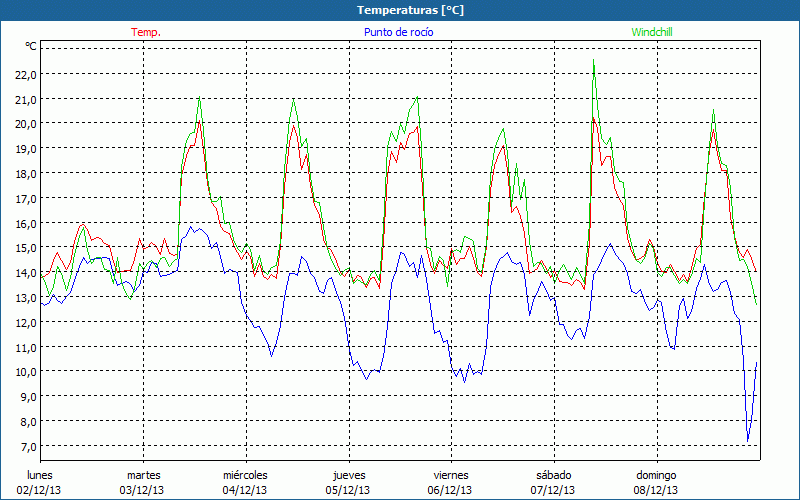The image size is (800, 500).
Task: Click the "Temperaturas [°C]" chart title
Action: coord(411,10)
